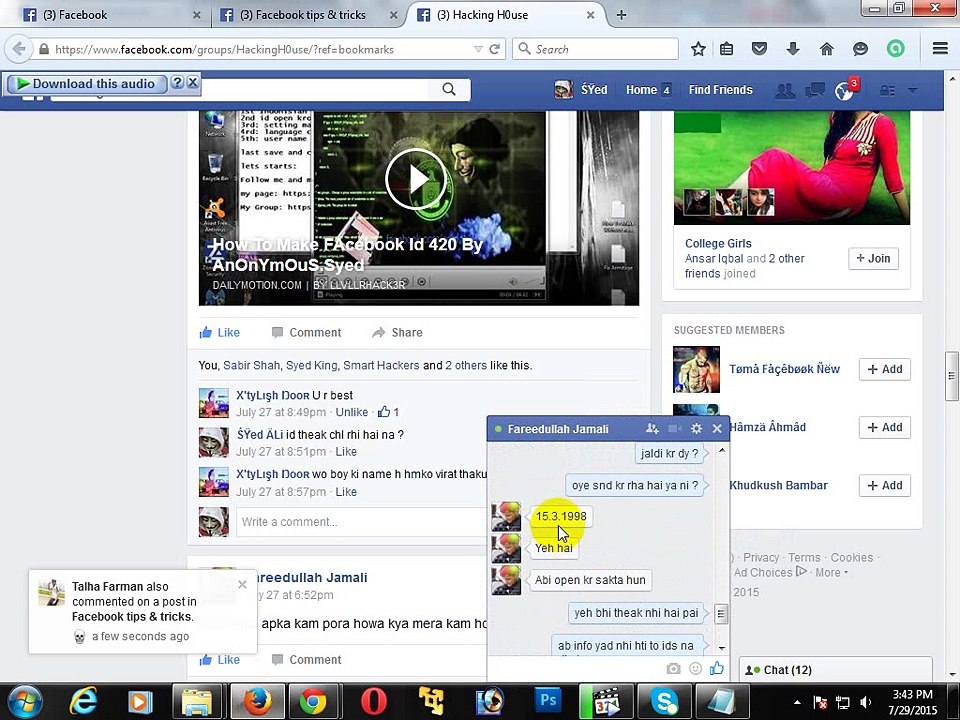The image size is (960, 720).
Task: Open the bookmarks list icon in toolbar
Action: click(726, 49)
